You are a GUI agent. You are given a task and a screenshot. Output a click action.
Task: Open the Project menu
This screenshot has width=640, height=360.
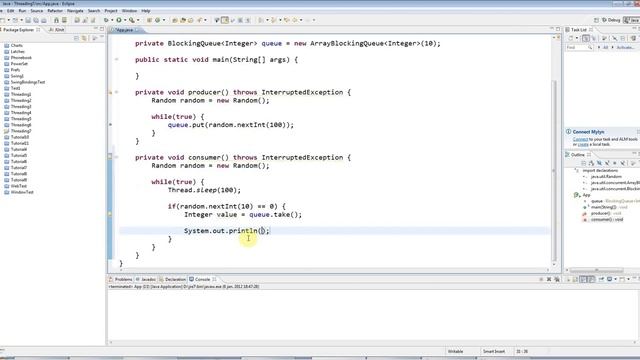[x=111, y=11]
